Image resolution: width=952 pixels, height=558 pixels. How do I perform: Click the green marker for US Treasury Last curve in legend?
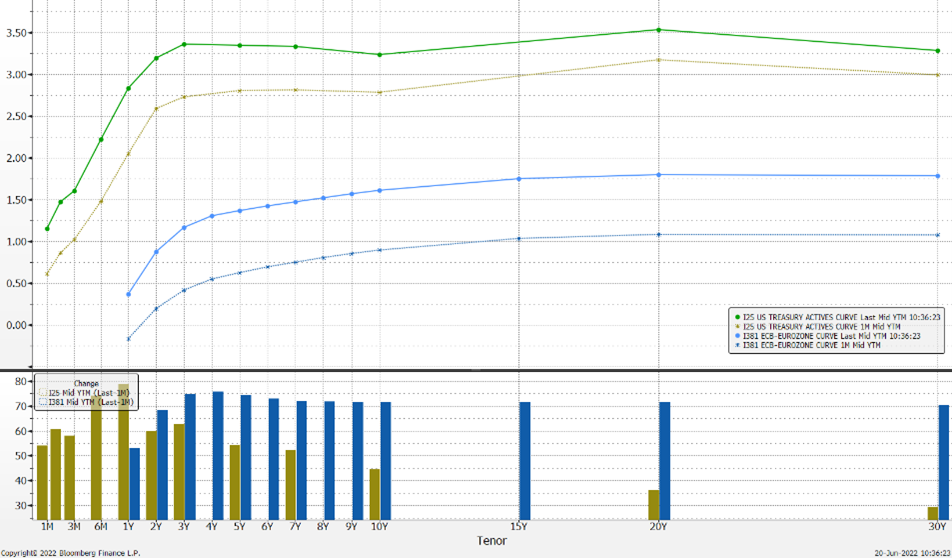pyautogui.click(x=737, y=316)
